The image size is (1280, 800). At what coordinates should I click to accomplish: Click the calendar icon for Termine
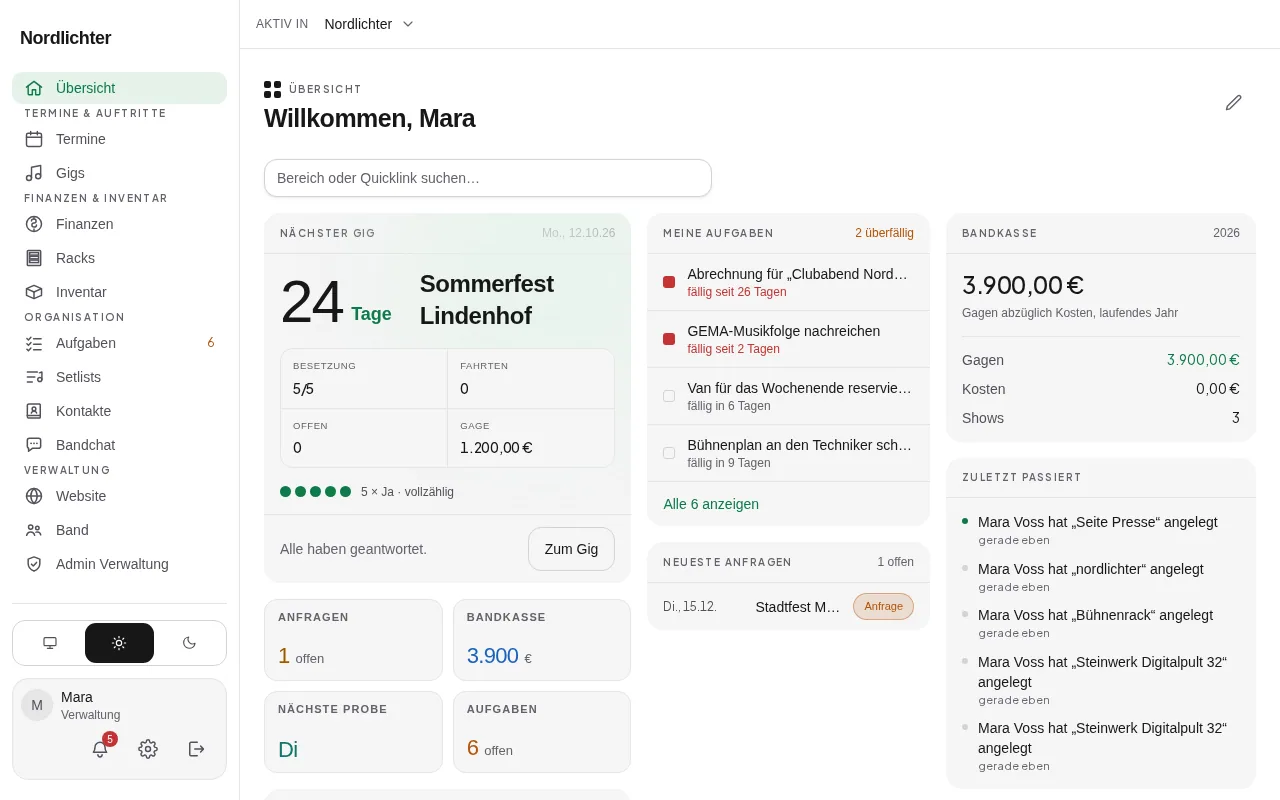click(34, 139)
